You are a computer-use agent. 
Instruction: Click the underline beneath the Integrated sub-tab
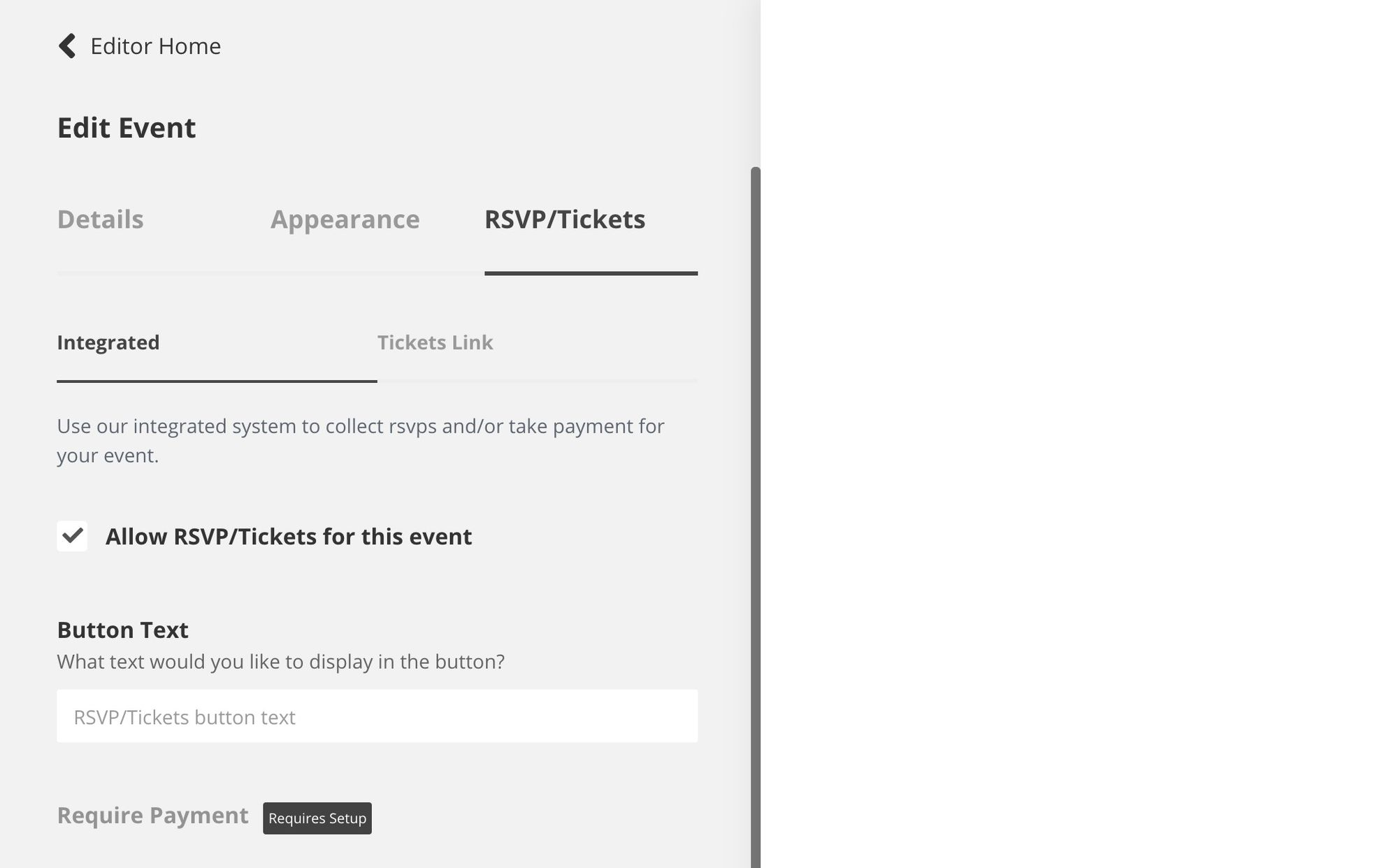coord(217,381)
